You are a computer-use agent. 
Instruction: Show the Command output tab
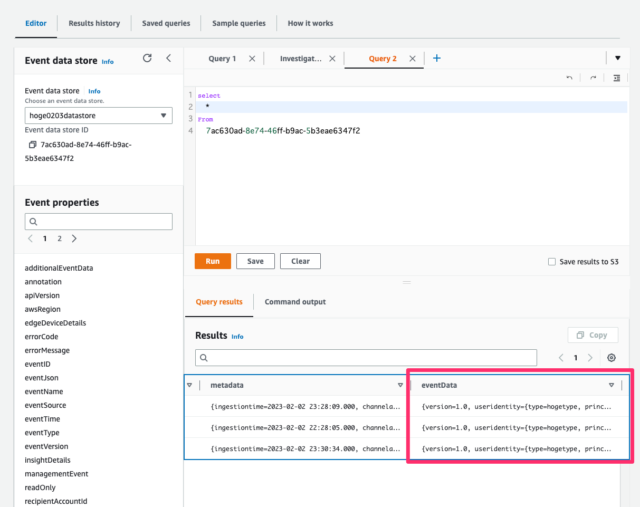pos(295,302)
